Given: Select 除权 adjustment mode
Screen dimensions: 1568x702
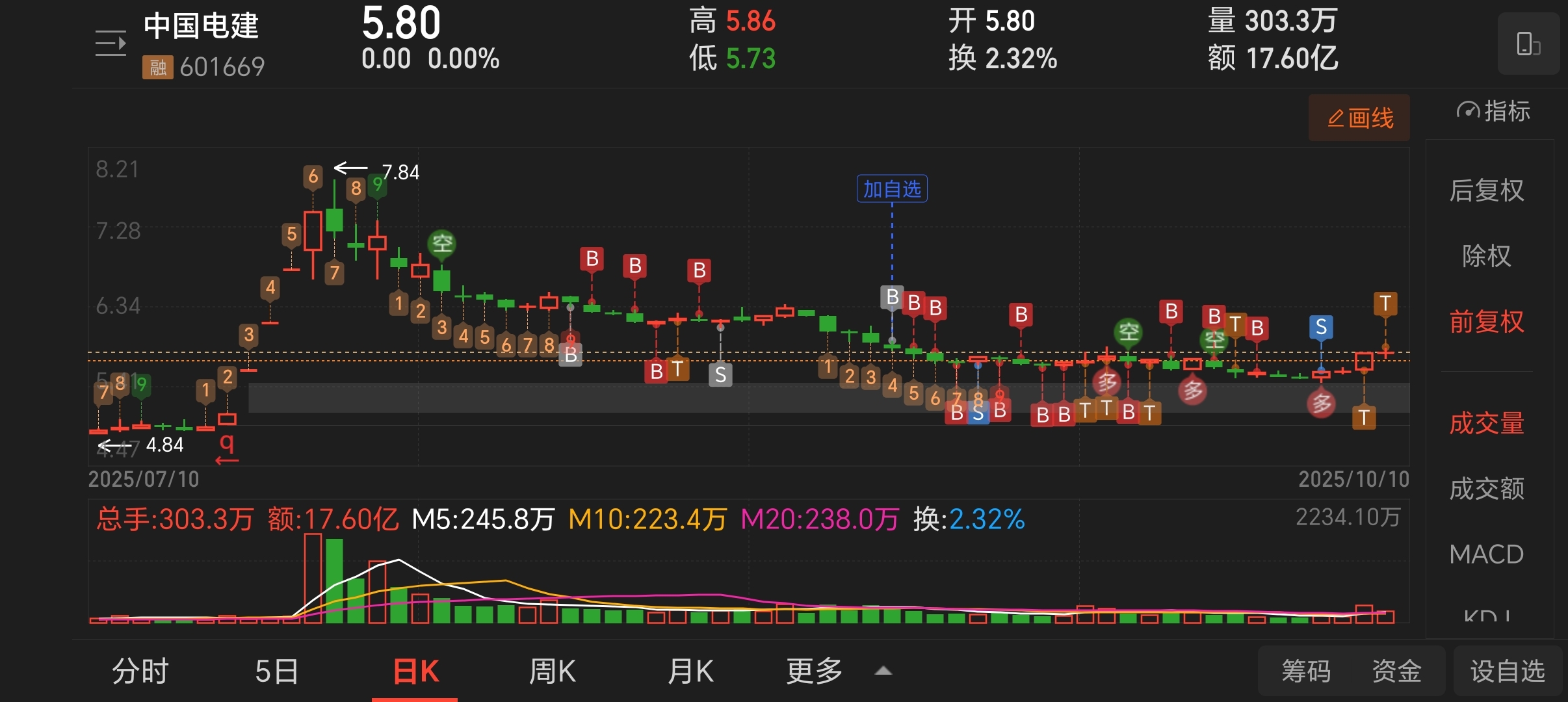Looking at the screenshot, I should 1486,255.
